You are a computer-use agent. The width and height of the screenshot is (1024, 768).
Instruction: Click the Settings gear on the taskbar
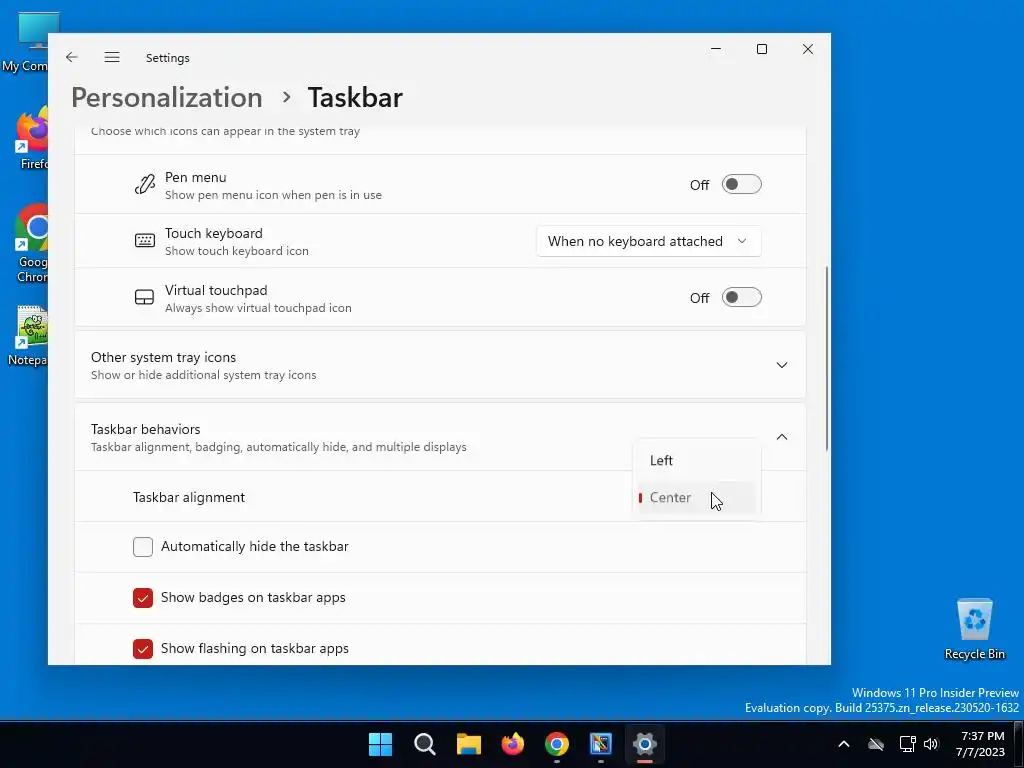click(x=645, y=744)
